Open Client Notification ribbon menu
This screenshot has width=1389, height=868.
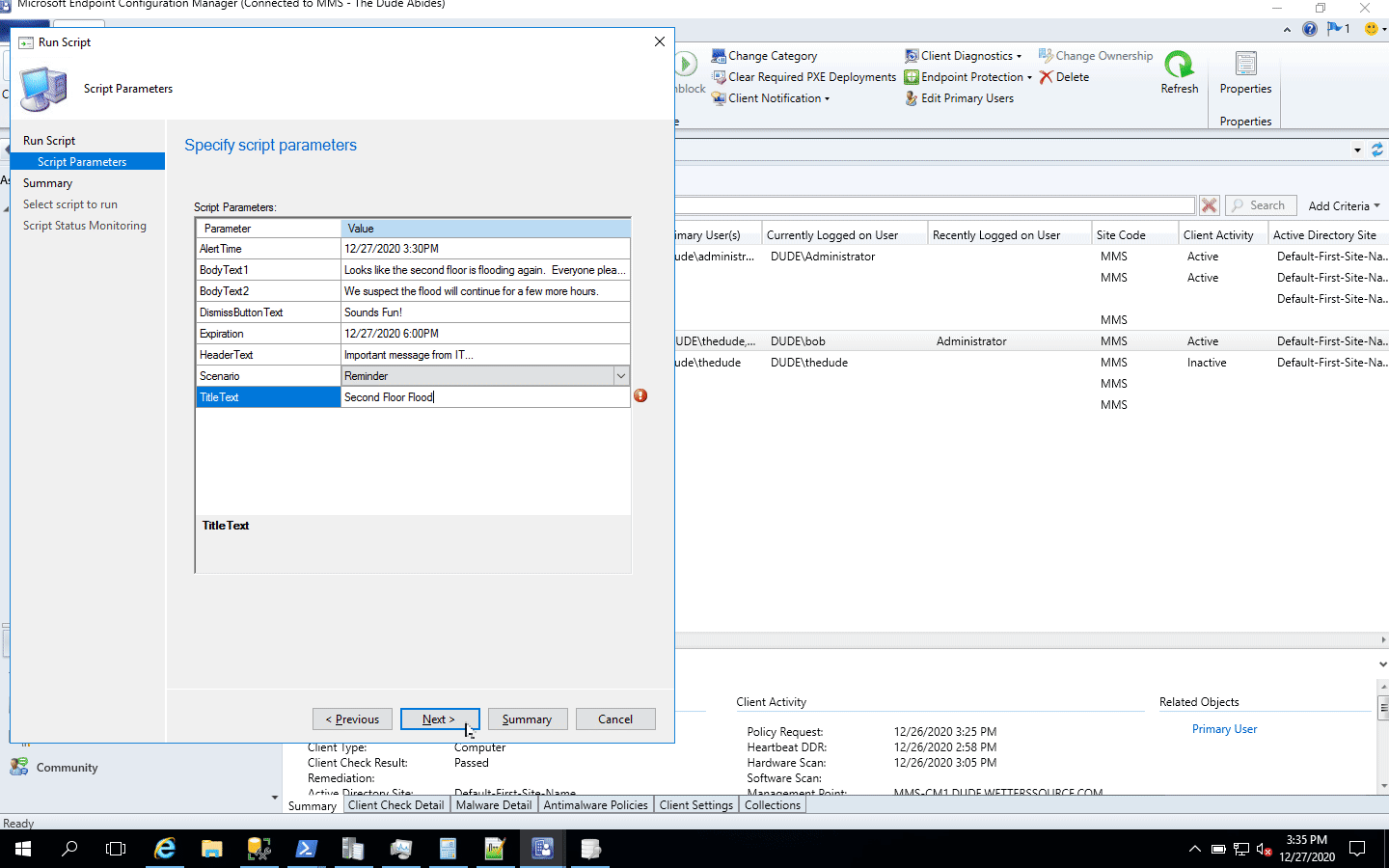[770, 98]
